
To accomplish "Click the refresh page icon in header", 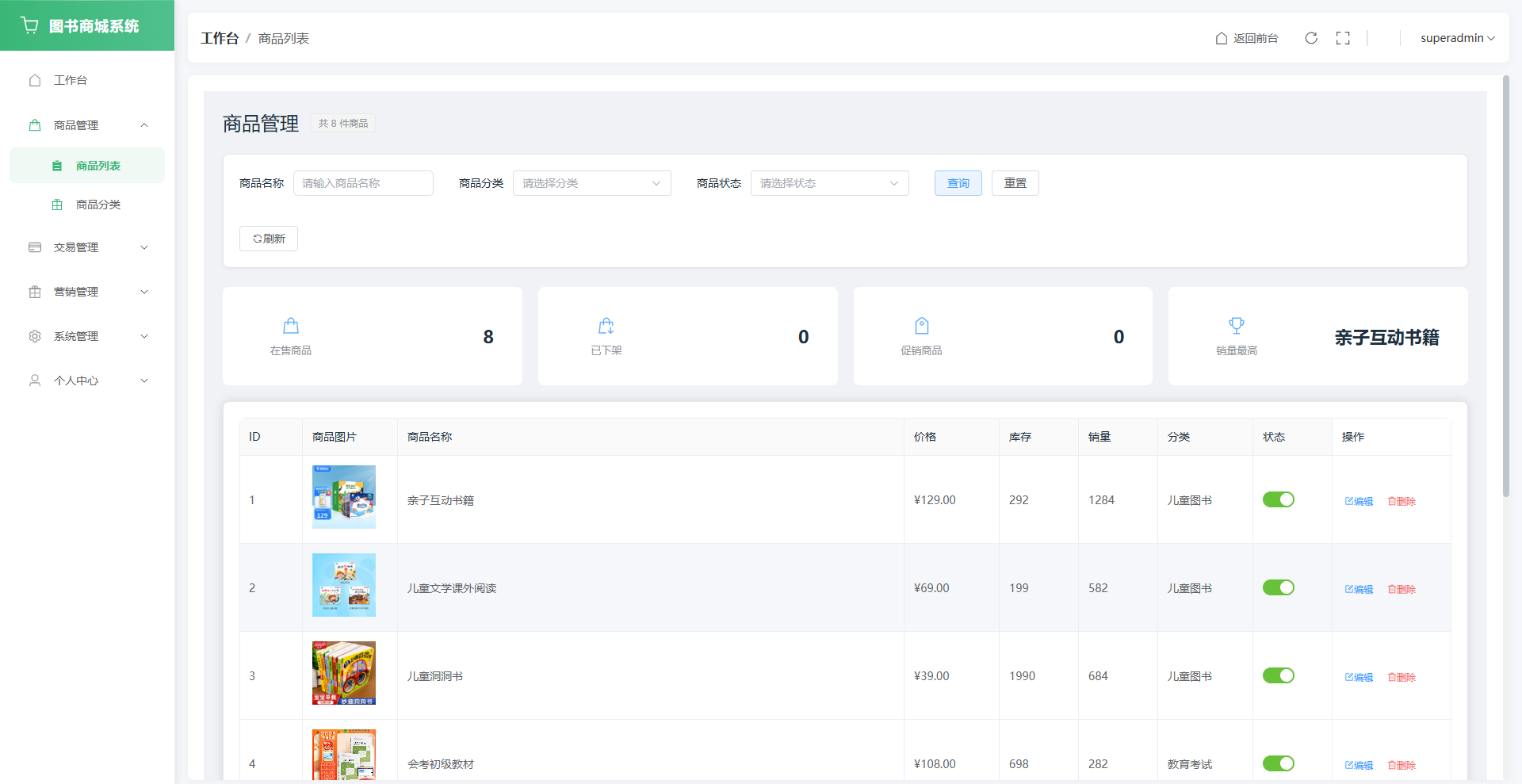I will tap(1311, 38).
